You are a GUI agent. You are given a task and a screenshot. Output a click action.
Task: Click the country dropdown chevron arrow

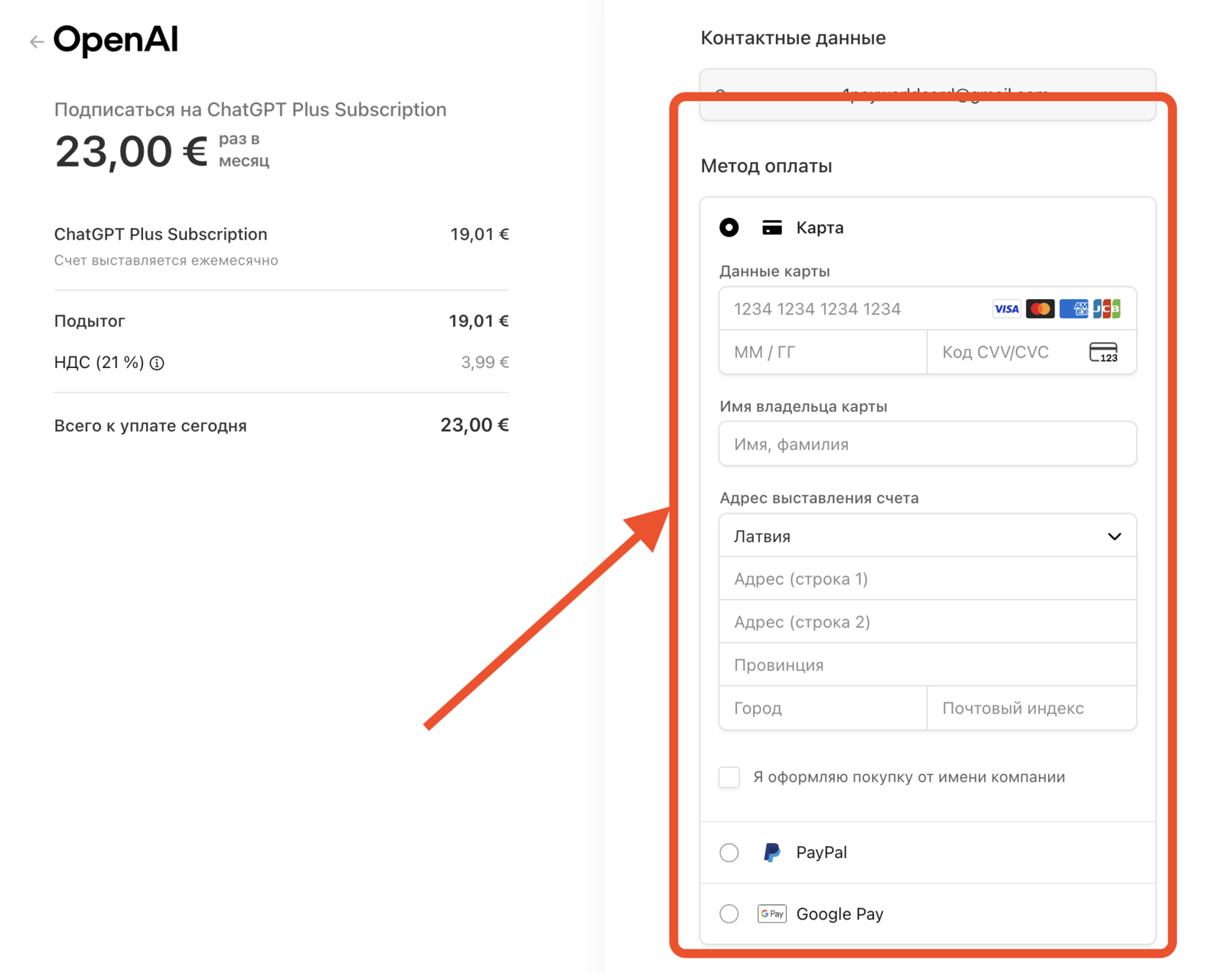pyautogui.click(x=1114, y=536)
